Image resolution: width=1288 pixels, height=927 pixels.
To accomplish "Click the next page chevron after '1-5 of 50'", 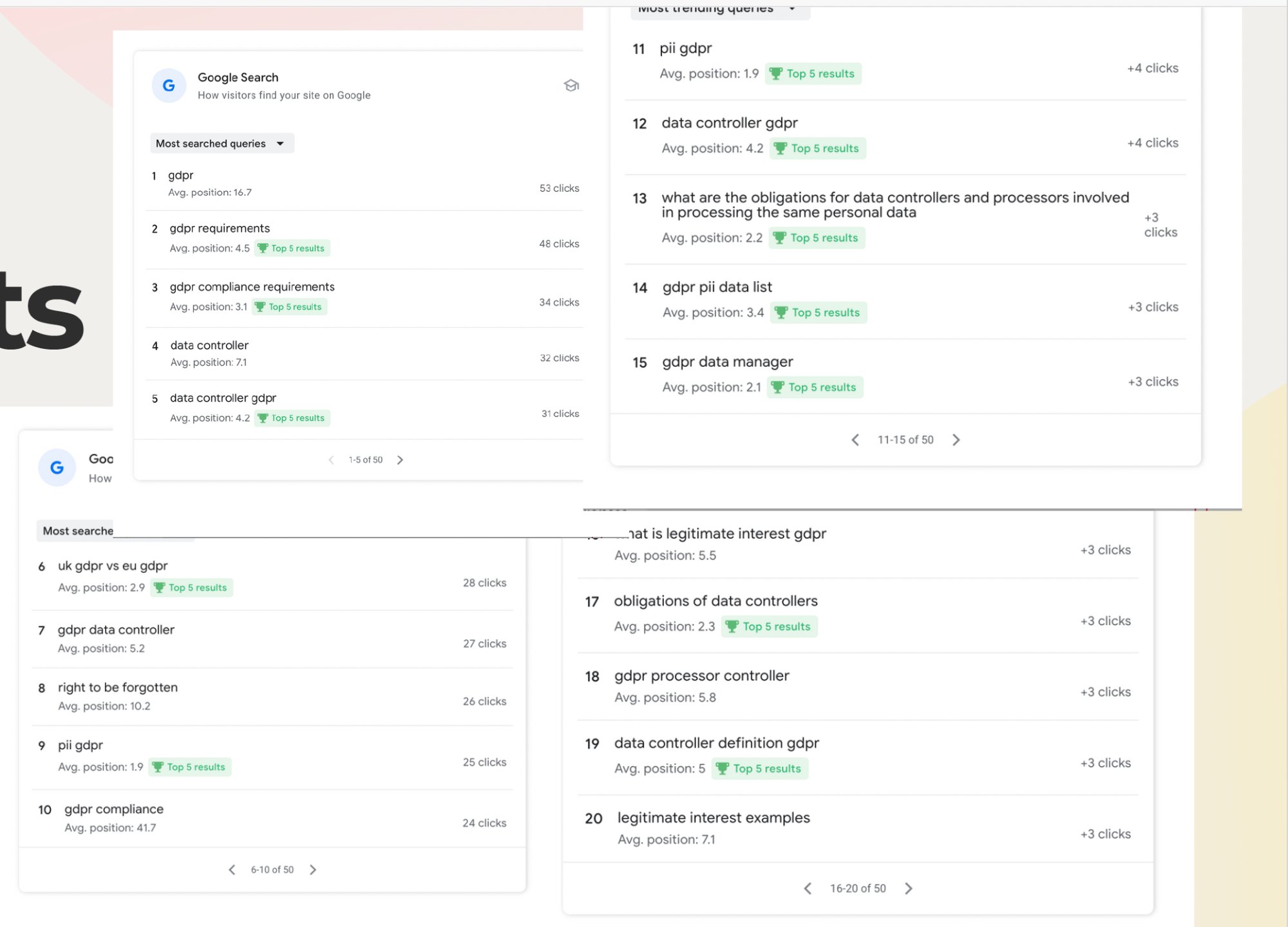I will (401, 460).
